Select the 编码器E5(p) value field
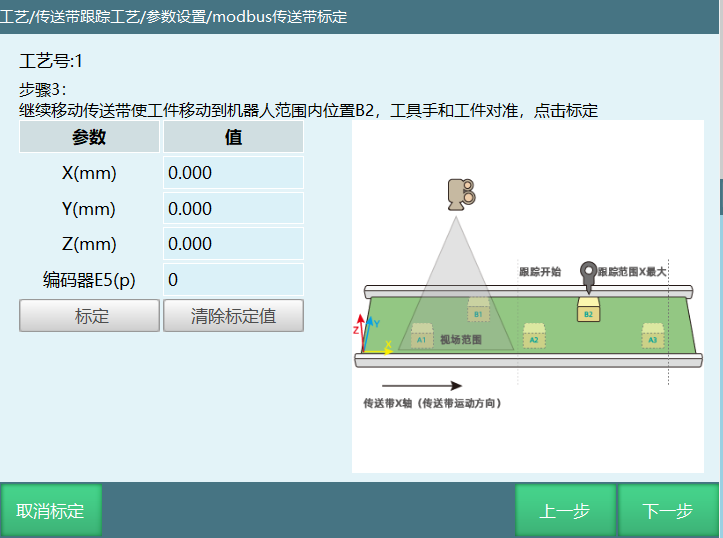 point(233,279)
